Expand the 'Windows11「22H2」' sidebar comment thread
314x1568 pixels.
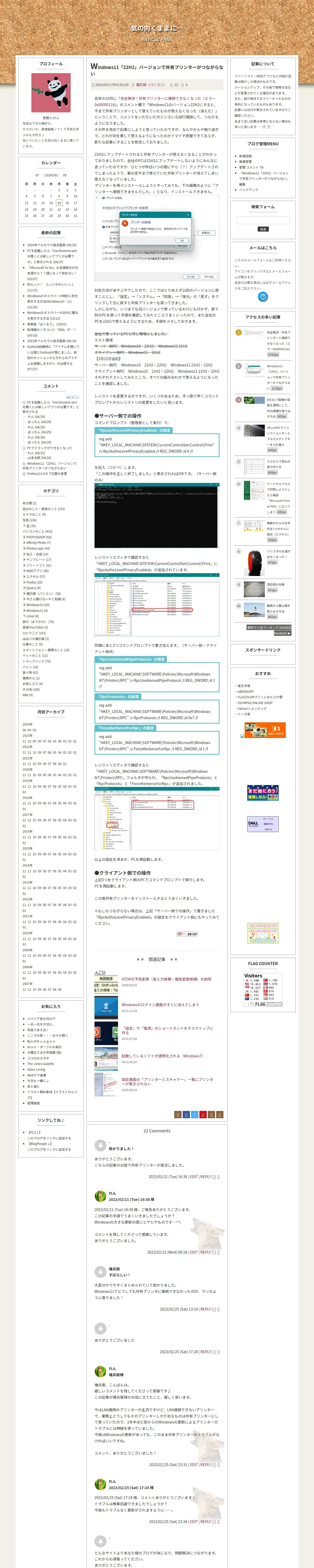[24, 463]
